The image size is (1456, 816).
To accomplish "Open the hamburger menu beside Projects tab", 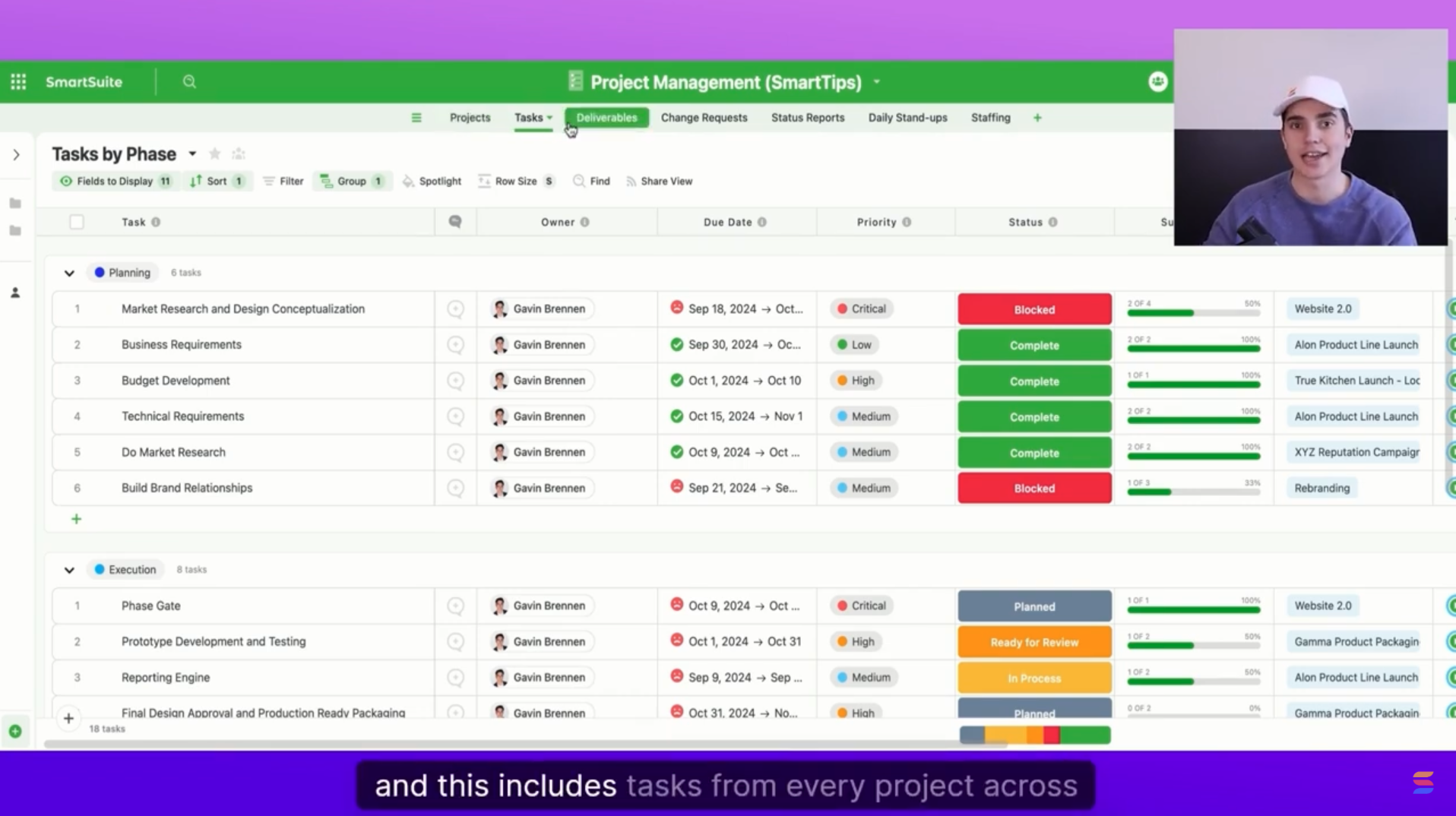I will point(416,118).
